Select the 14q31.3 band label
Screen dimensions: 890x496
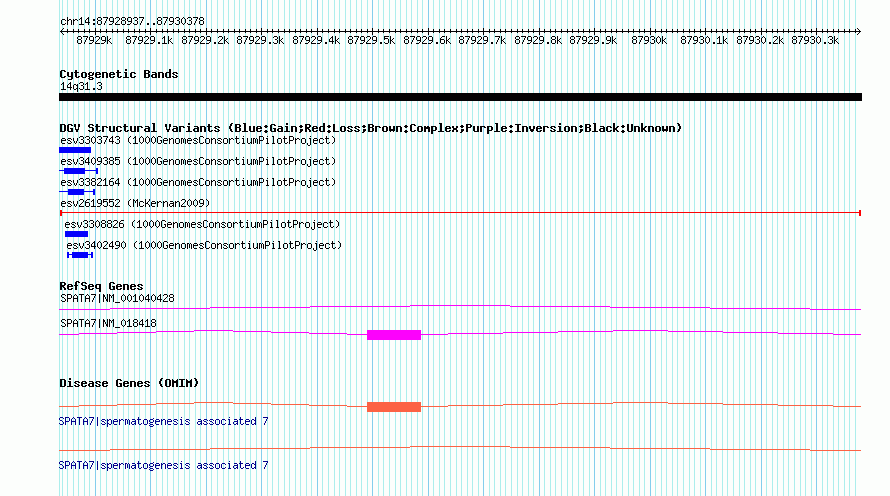pos(81,86)
